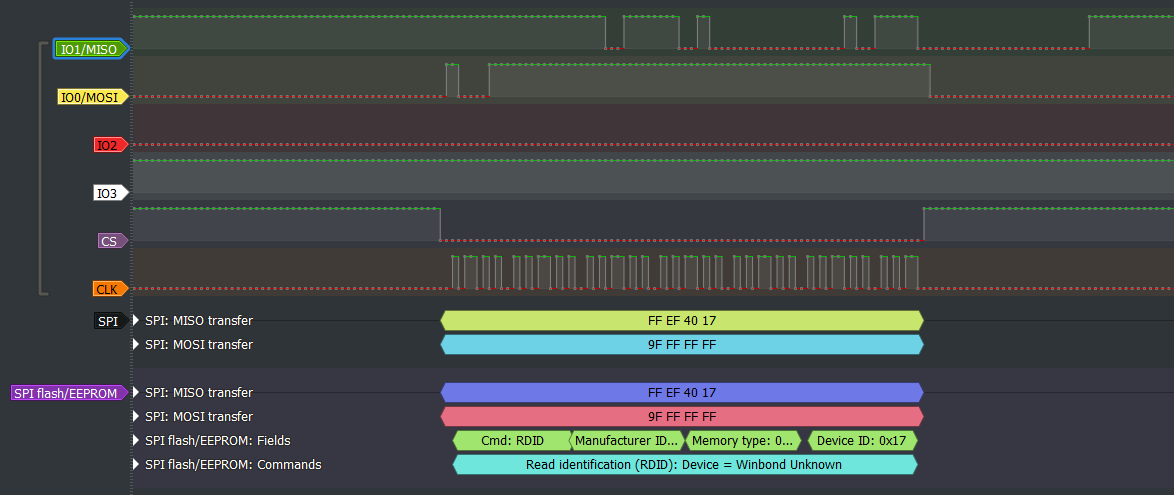
Task: Click the channel group bracket handle
Action: (43, 168)
